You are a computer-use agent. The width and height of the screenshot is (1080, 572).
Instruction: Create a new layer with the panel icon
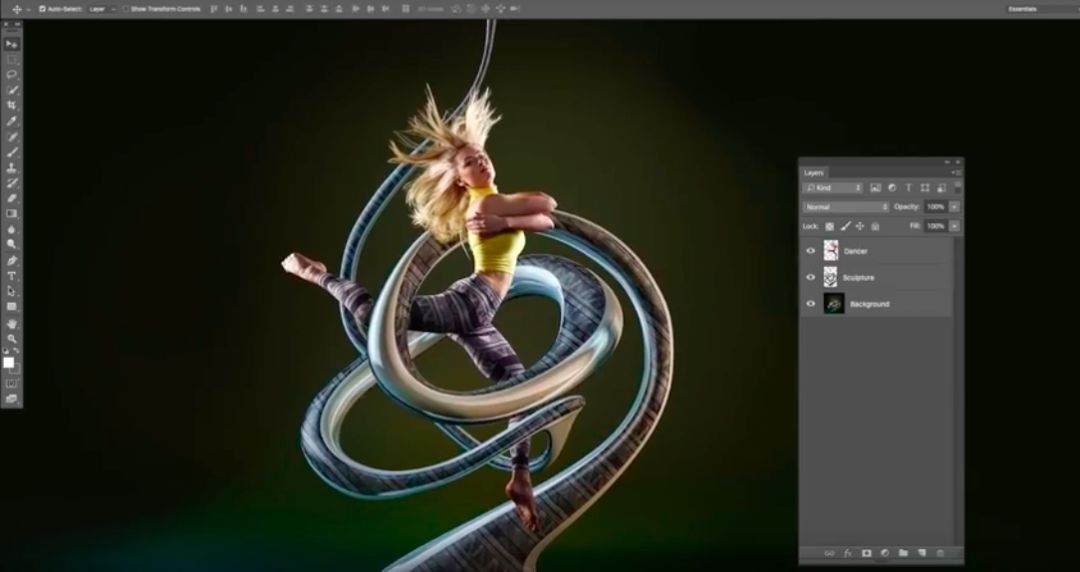coord(921,552)
